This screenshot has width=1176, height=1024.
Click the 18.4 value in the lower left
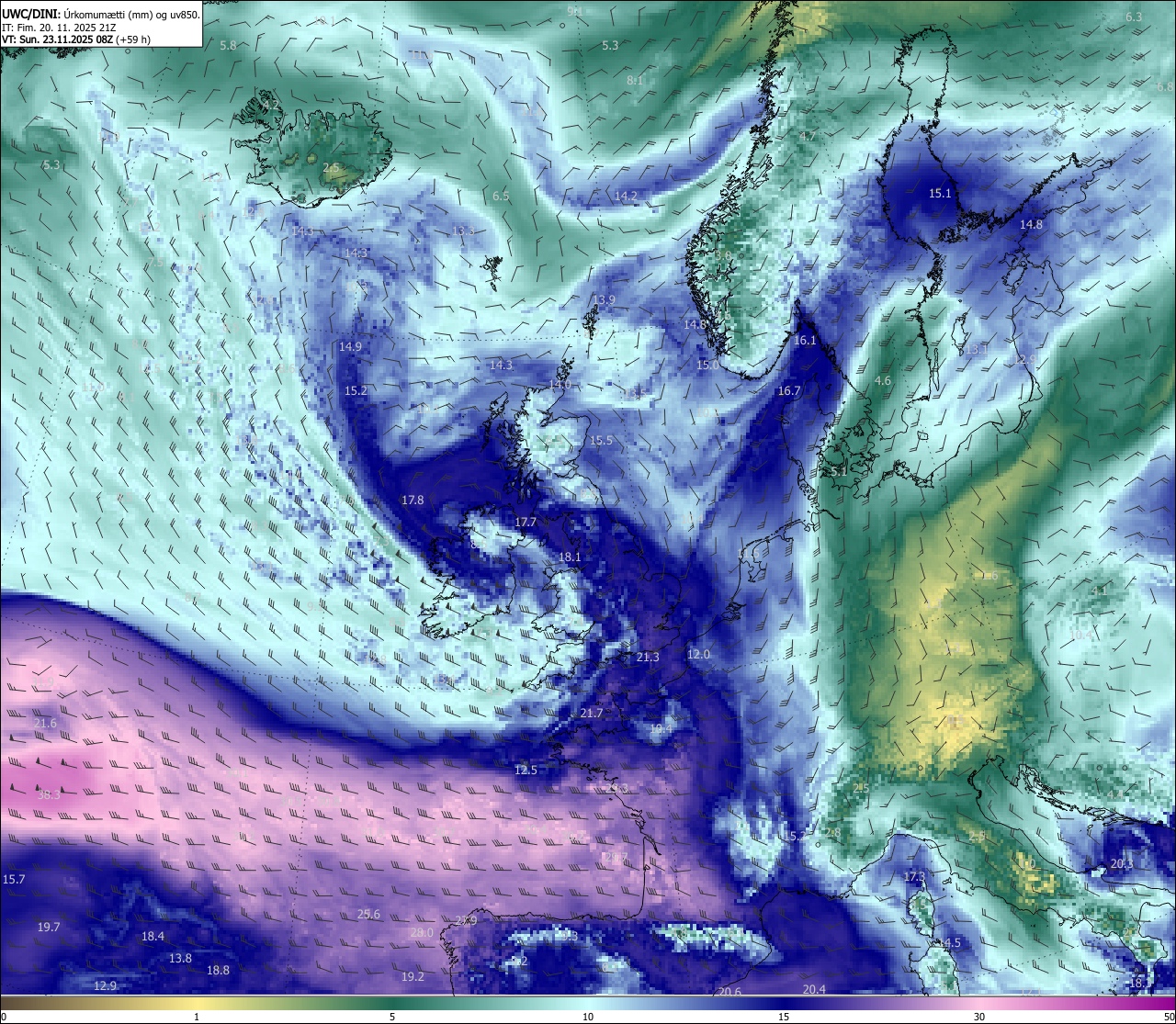pos(153,937)
